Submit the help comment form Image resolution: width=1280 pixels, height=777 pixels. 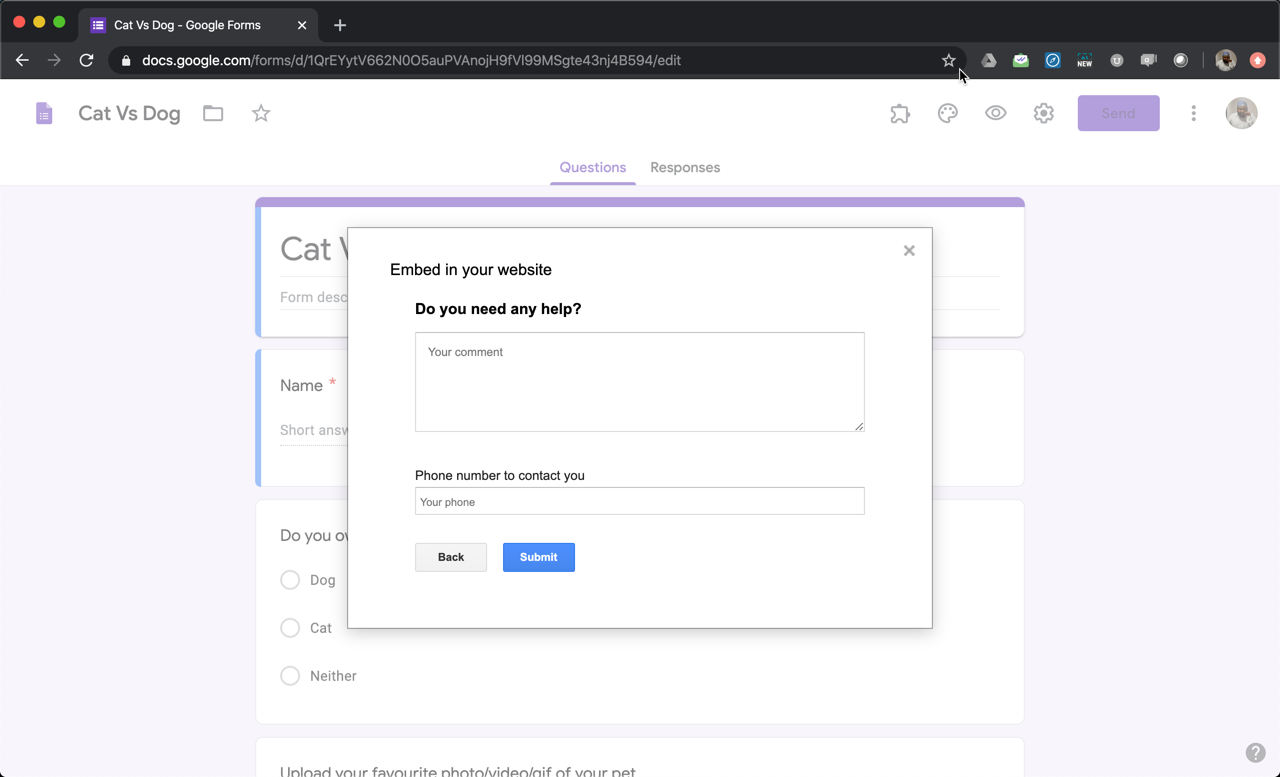pyautogui.click(x=538, y=557)
